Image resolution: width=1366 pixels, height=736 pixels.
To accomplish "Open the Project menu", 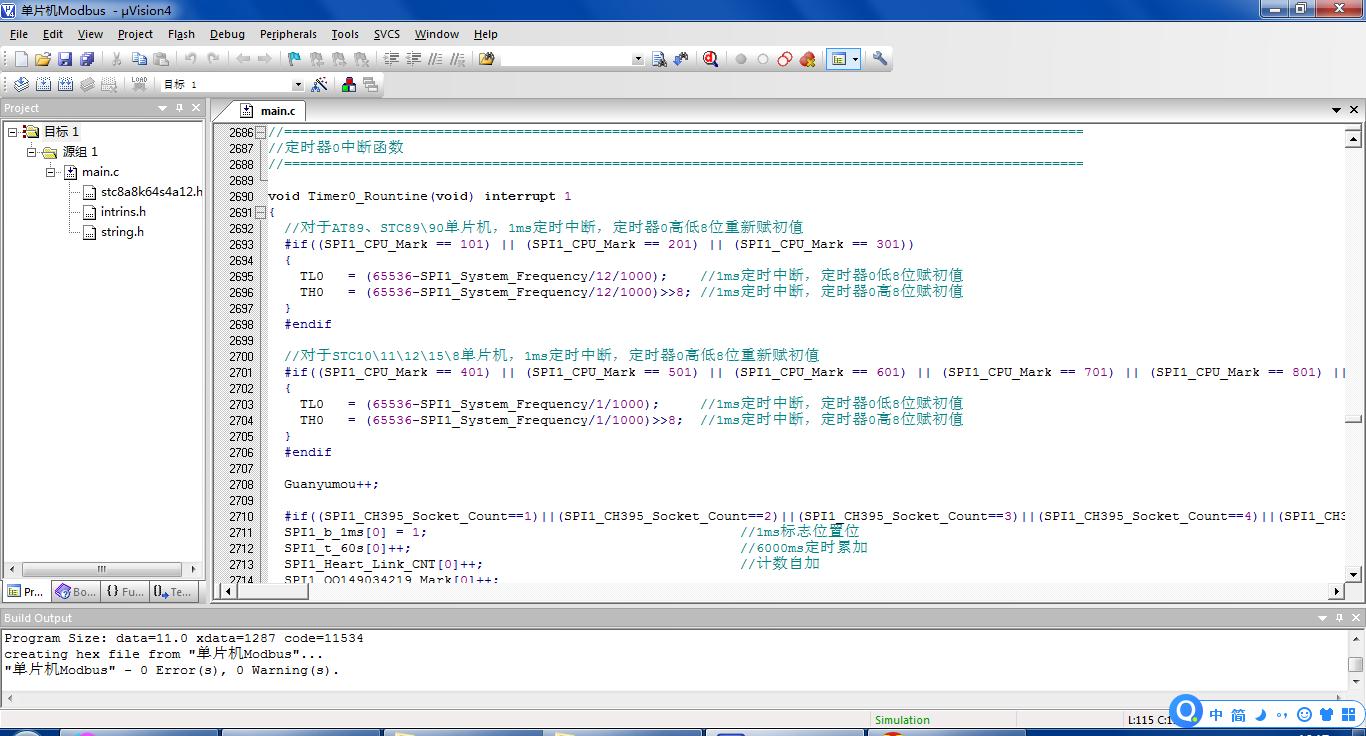I will pos(135,34).
